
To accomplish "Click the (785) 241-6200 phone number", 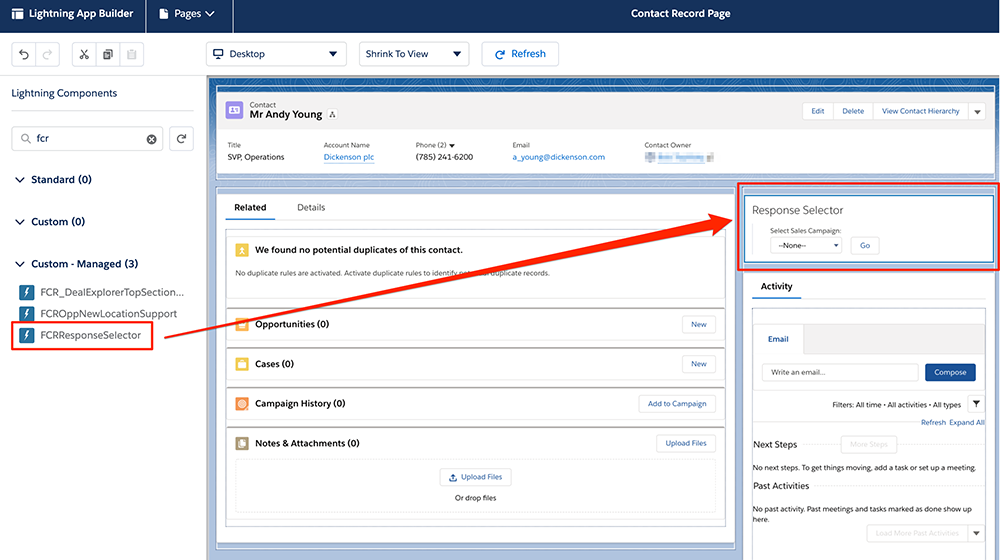I will 444,157.
